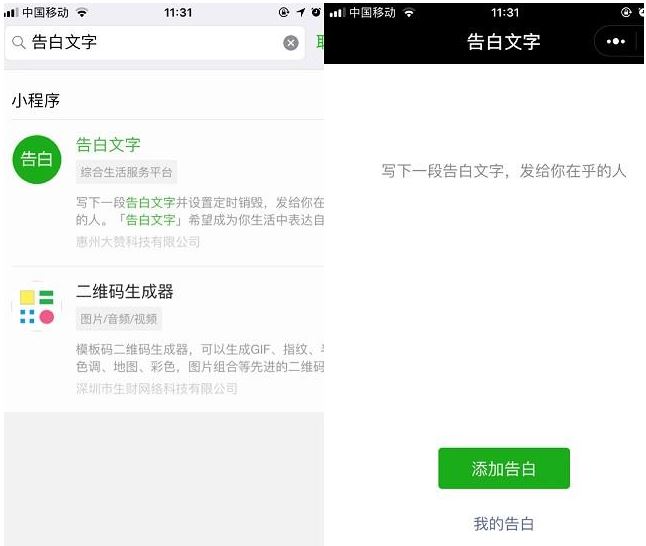Select the 告白文字 result title
This screenshot has width=646, height=546.
108,145
